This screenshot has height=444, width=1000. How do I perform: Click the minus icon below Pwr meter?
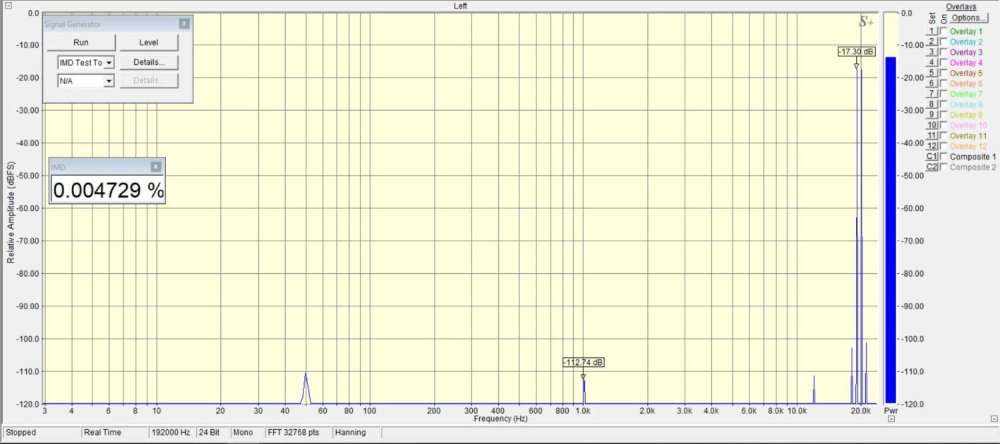(x=891, y=420)
